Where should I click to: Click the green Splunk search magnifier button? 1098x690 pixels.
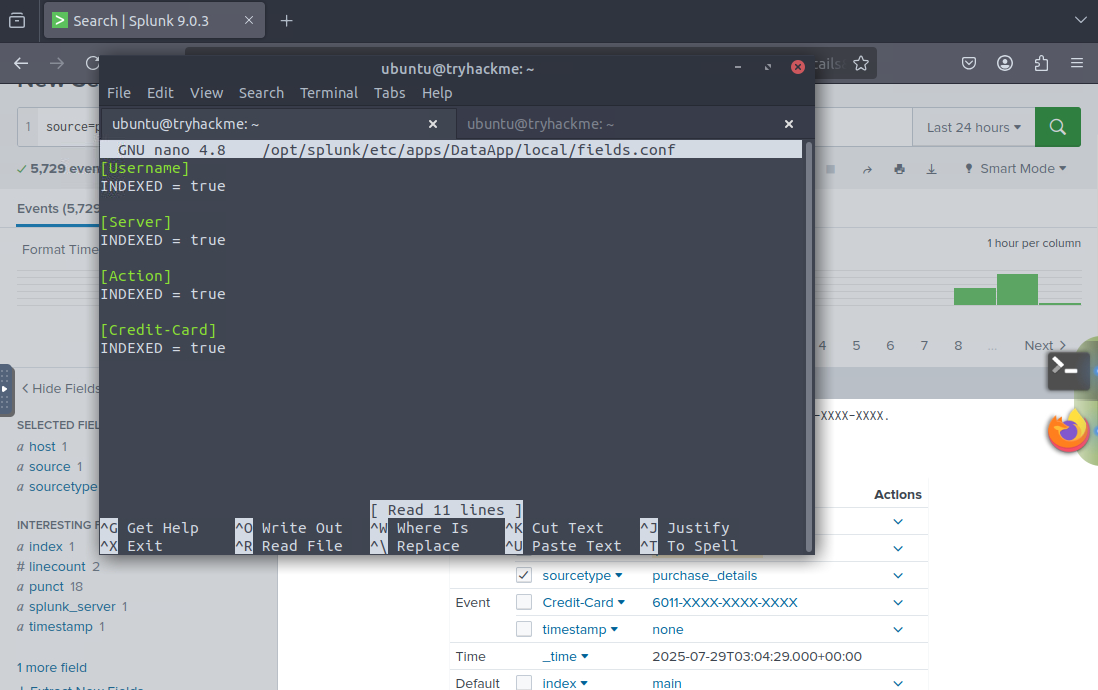[x=1057, y=127]
